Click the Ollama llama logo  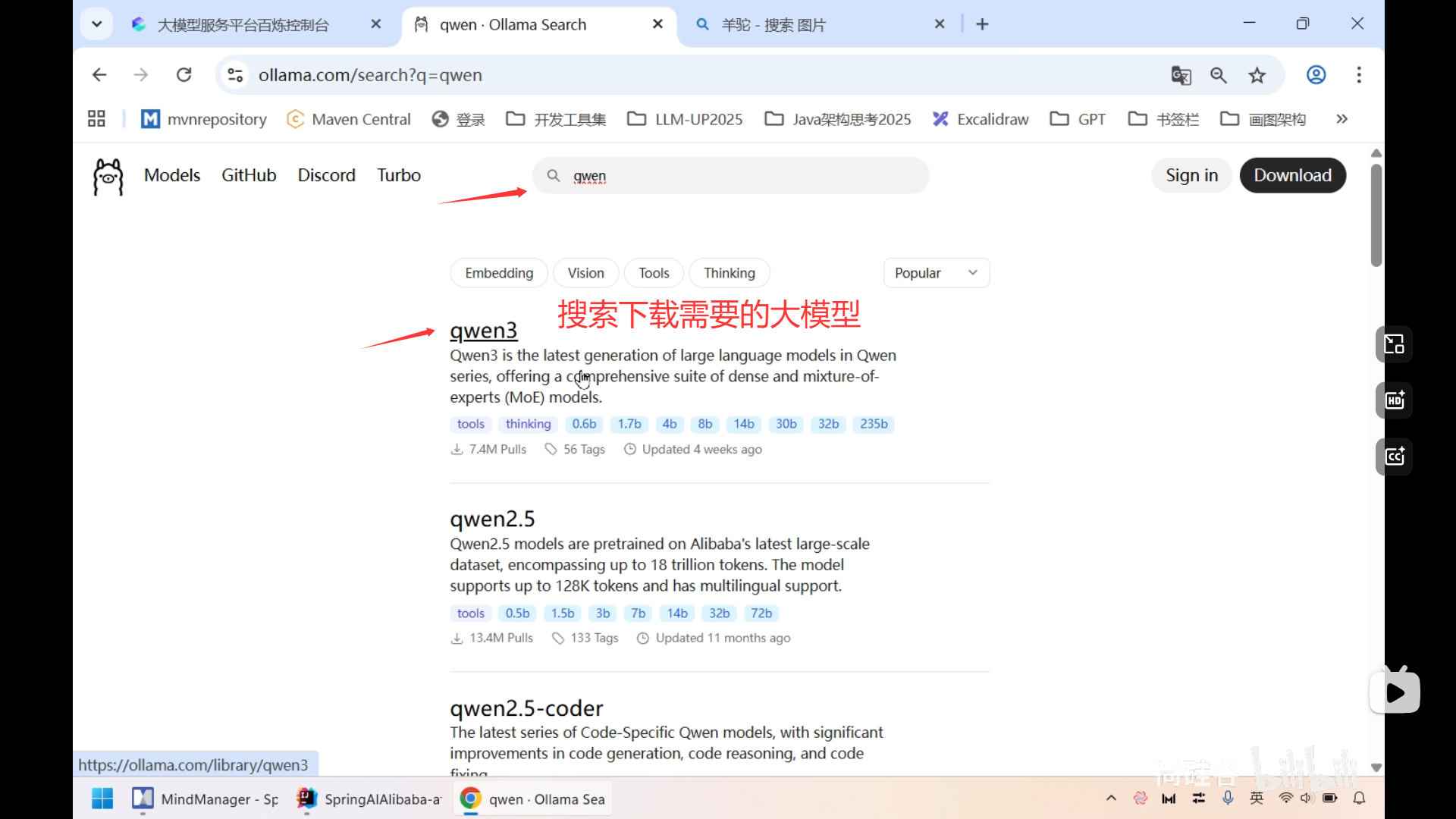107,176
